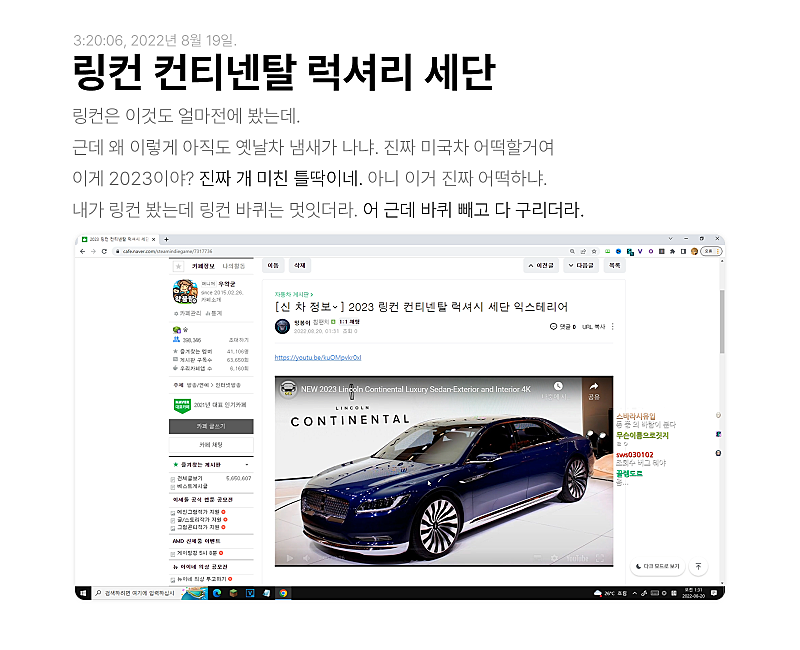The image size is (800, 650).
Task: Open the 자동차 게시판 board link
Action: point(293,294)
